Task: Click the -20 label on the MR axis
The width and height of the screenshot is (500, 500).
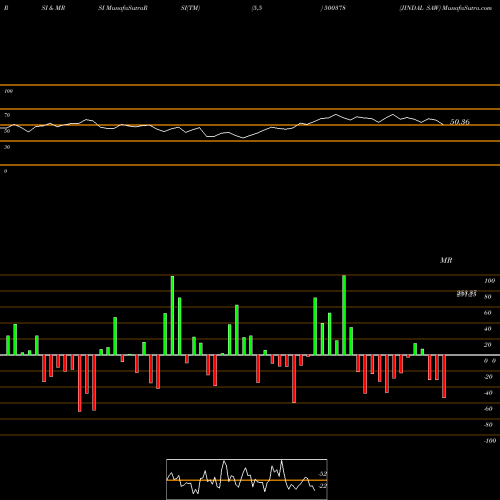Action: [488, 377]
